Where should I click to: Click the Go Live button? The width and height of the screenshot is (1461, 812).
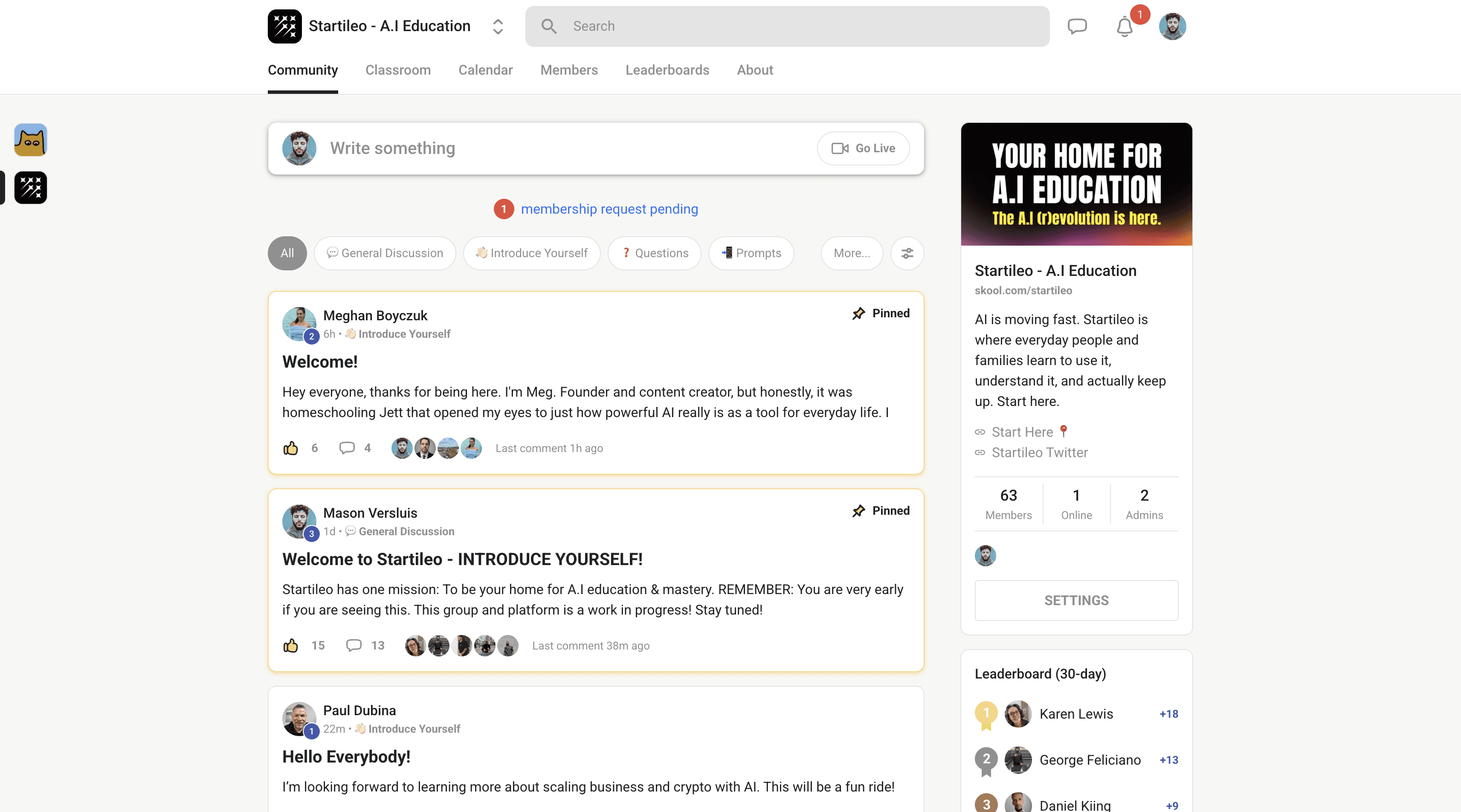click(x=863, y=148)
